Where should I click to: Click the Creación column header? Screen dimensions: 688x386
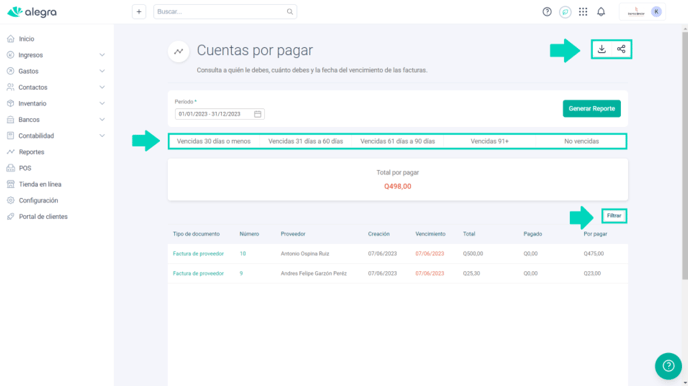(x=379, y=234)
